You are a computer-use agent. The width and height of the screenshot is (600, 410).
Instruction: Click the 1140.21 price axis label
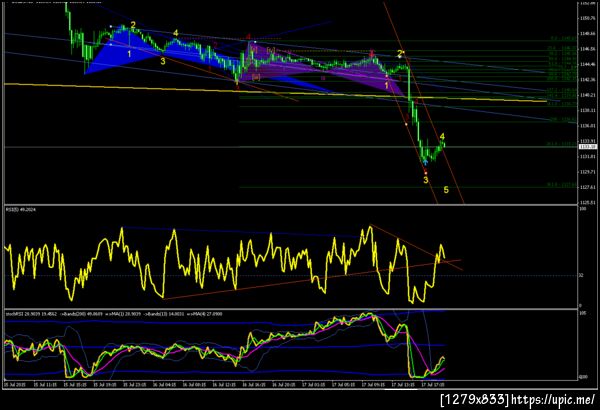click(x=588, y=95)
